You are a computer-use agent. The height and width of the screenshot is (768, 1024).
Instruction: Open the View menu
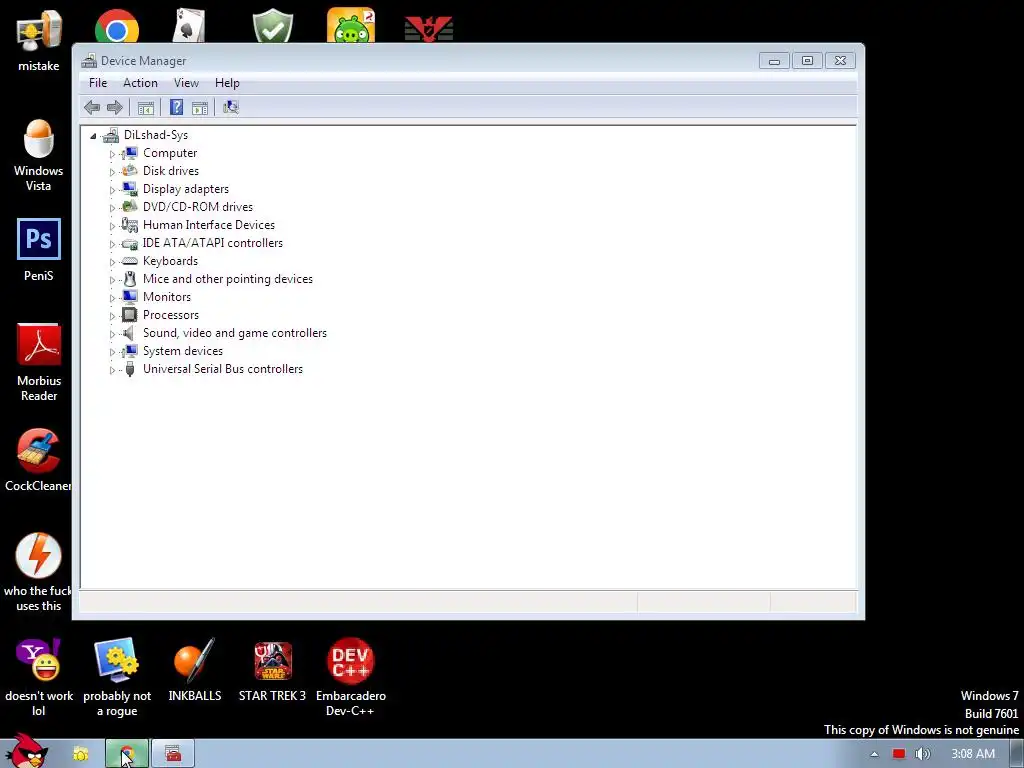(x=186, y=83)
